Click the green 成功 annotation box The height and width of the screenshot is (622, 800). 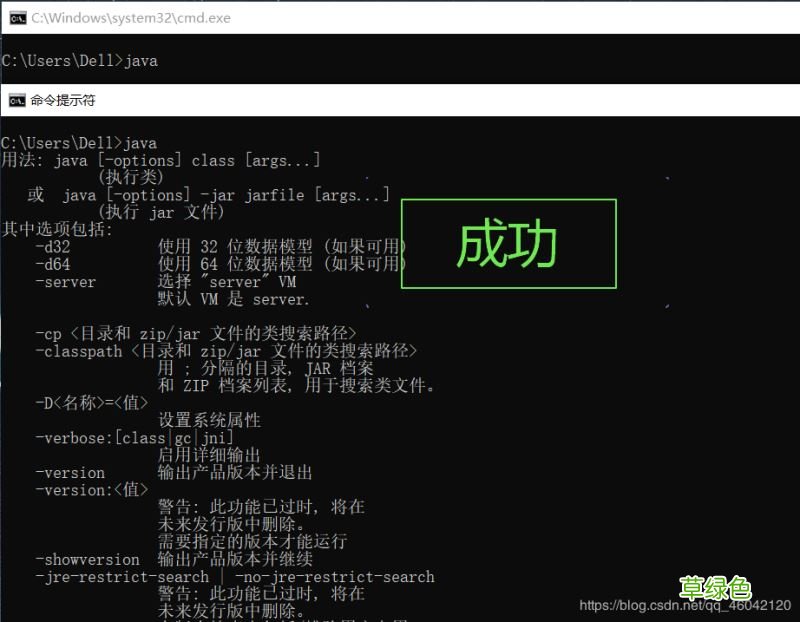pyautogui.click(x=508, y=243)
